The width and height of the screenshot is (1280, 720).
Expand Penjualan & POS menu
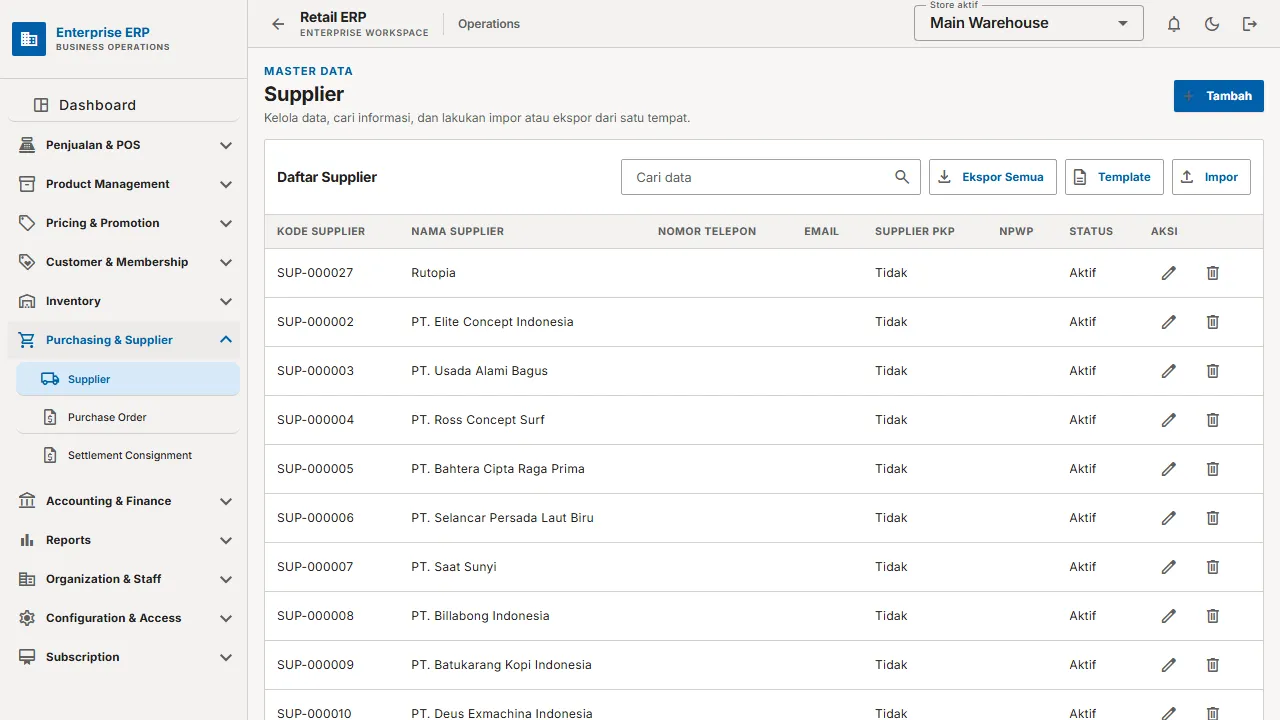tap(125, 145)
